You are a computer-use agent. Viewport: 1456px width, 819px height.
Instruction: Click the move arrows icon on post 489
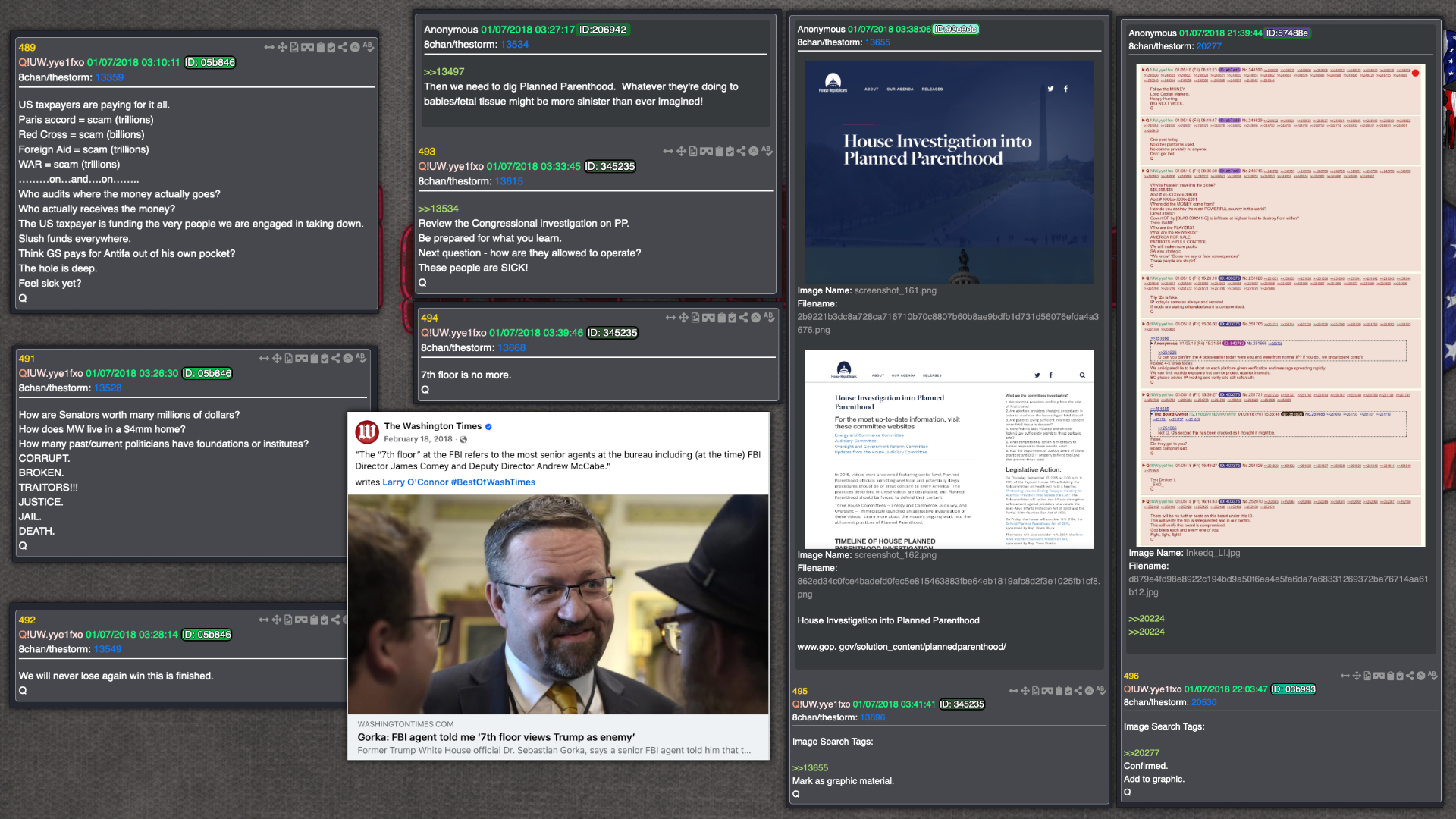[x=282, y=47]
